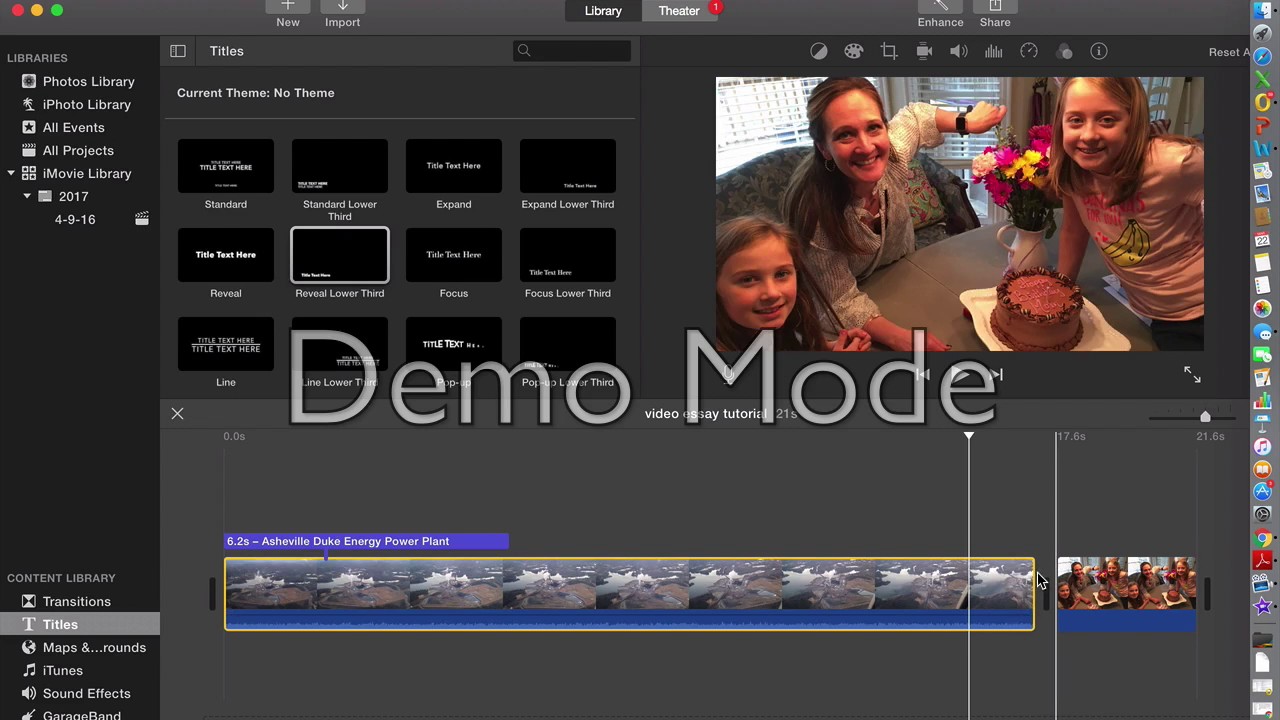Image resolution: width=1280 pixels, height=720 pixels.
Task: Click the titles search field
Action: (573, 51)
